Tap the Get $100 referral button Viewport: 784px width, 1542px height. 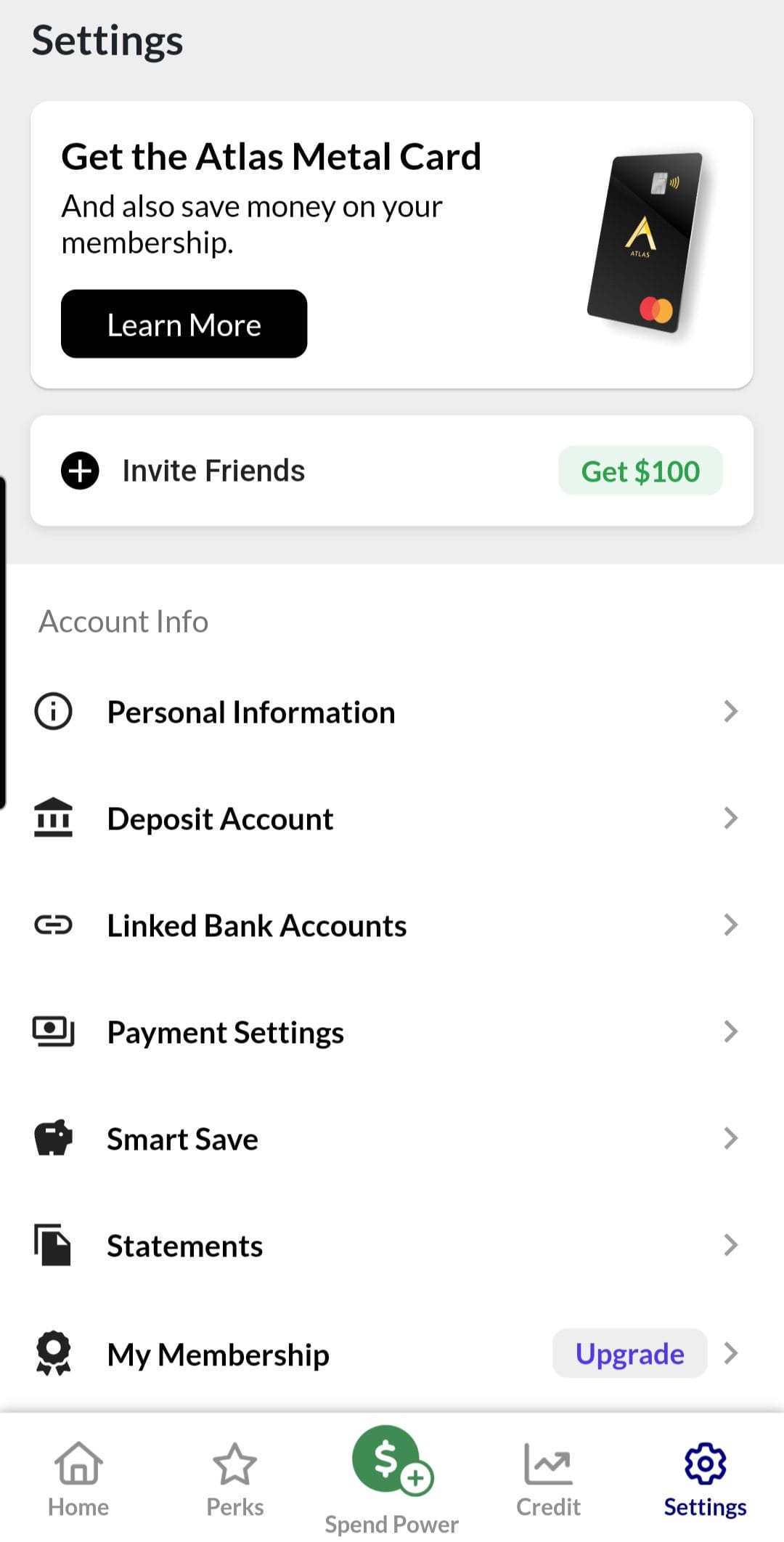640,471
